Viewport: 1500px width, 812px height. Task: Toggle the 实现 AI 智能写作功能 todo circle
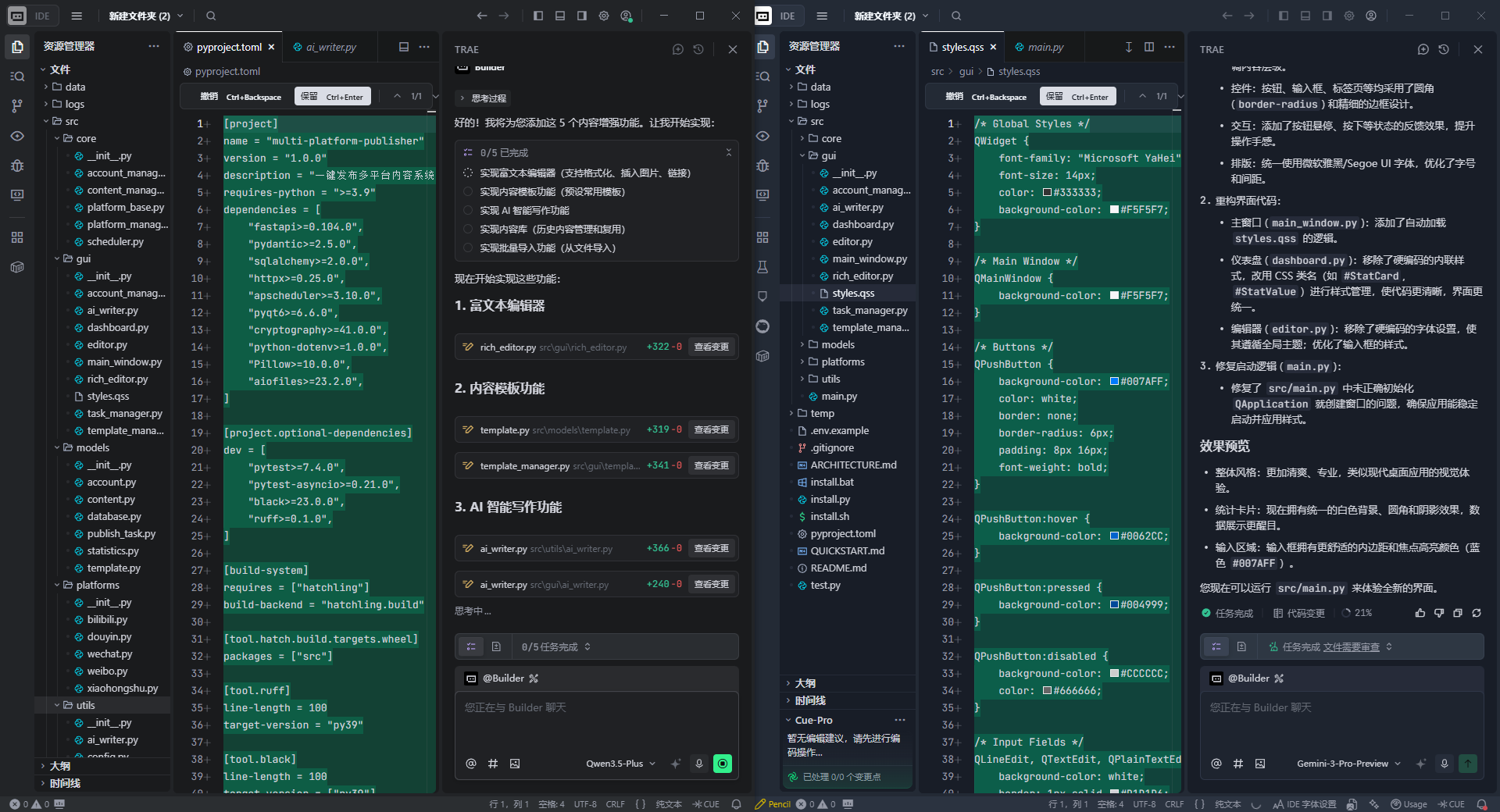[x=468, y=210]
